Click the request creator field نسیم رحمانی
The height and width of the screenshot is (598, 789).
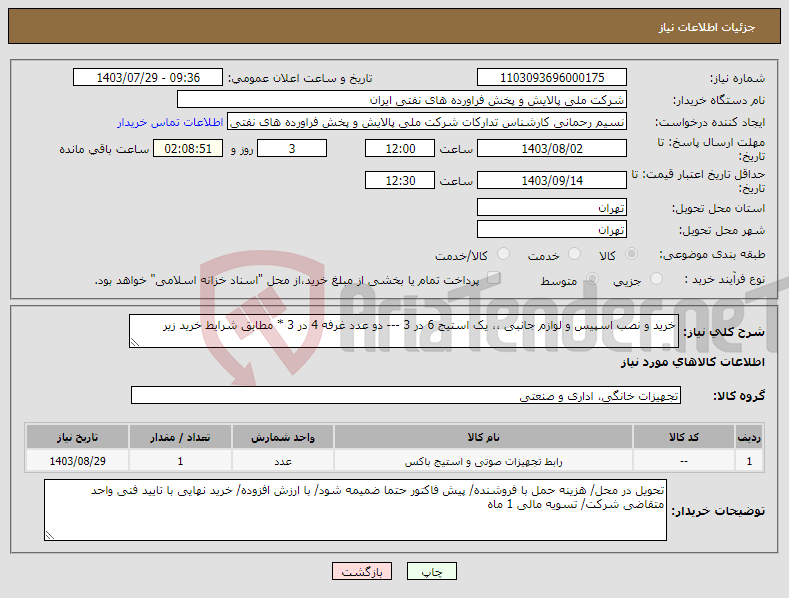point(427,122)
